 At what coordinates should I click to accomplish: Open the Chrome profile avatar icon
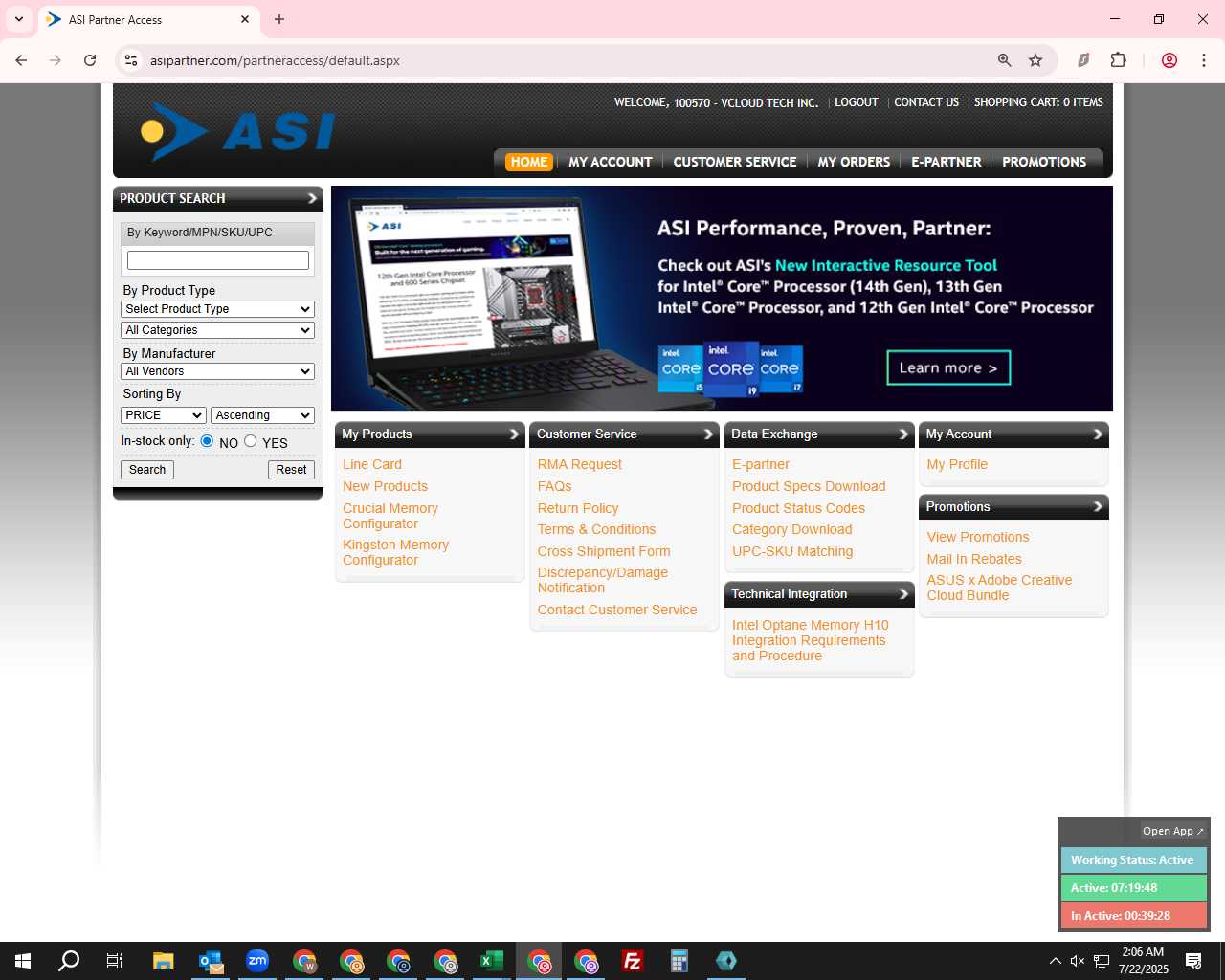pyautogui.click(x=1169, y=60)
